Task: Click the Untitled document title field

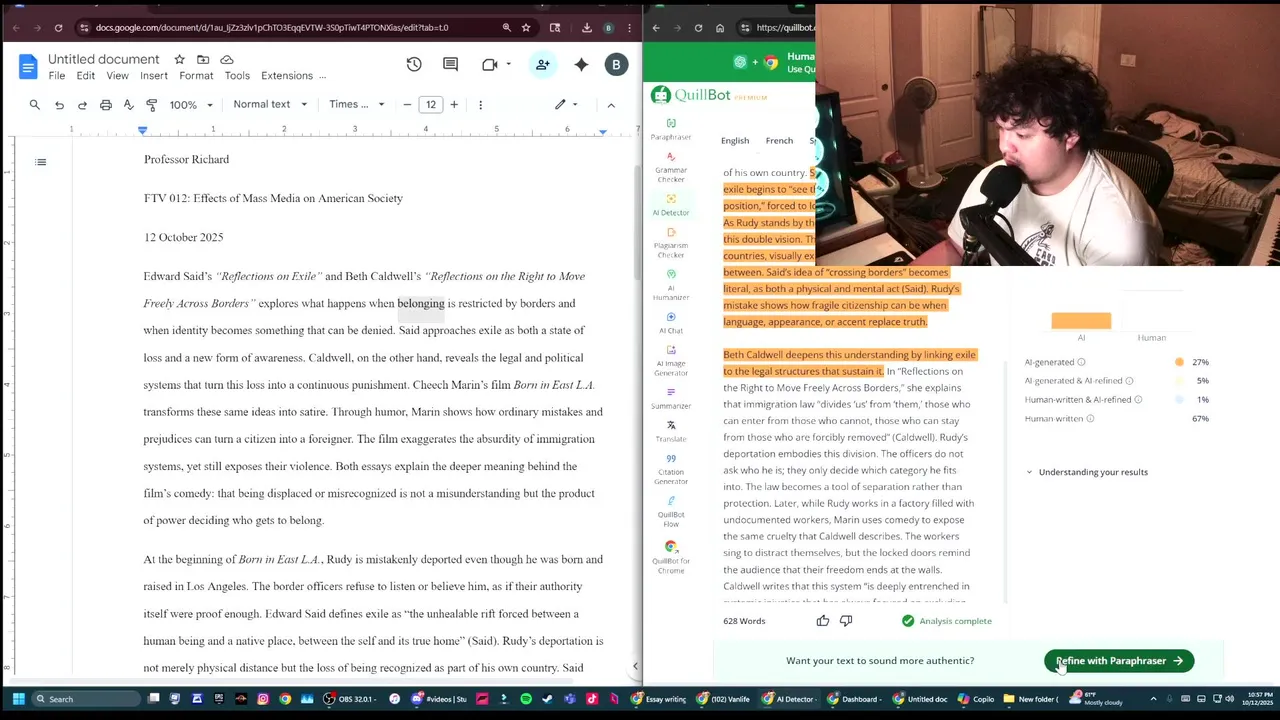Action: point(104,60)
